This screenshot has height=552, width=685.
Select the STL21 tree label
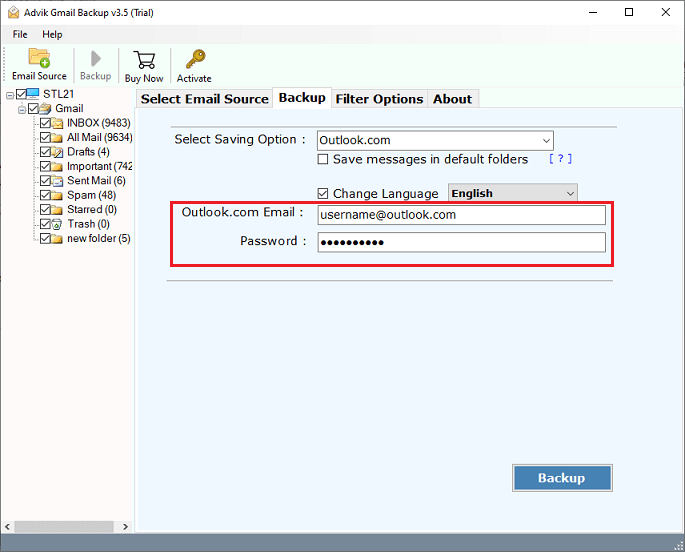coord(59,94)
